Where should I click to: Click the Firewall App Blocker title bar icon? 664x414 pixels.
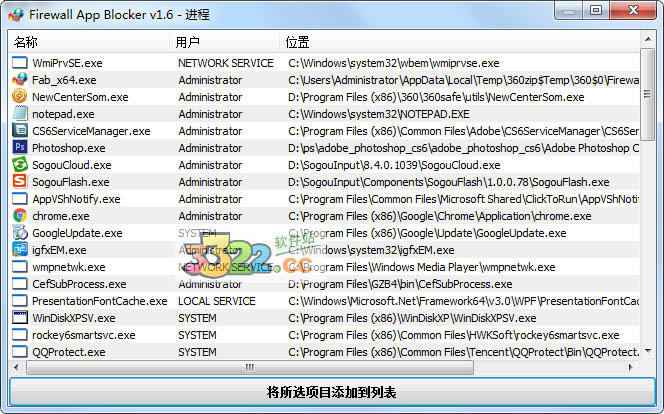click(x=16, y=15)
